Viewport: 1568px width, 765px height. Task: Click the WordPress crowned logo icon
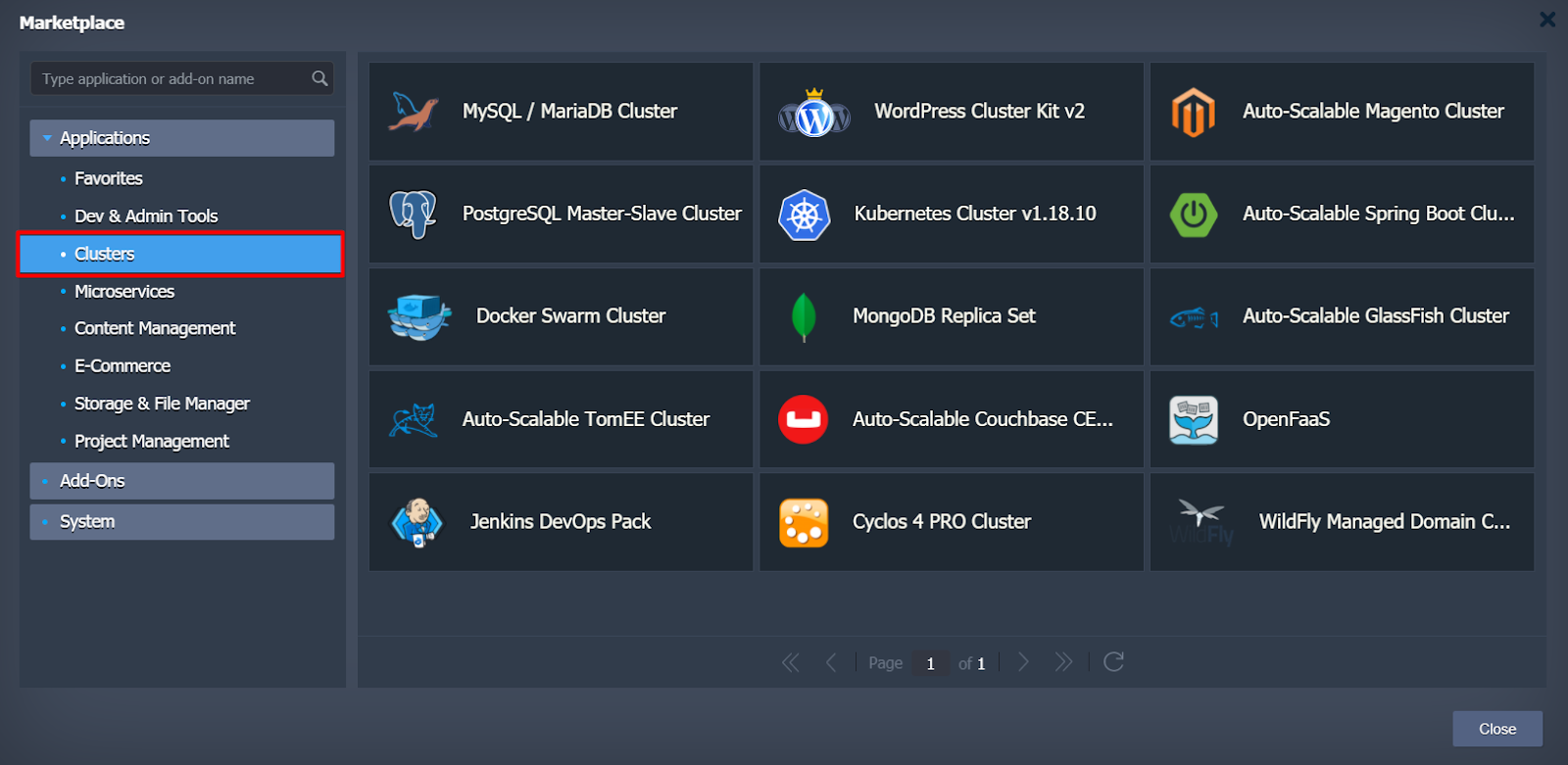[813, 114]
